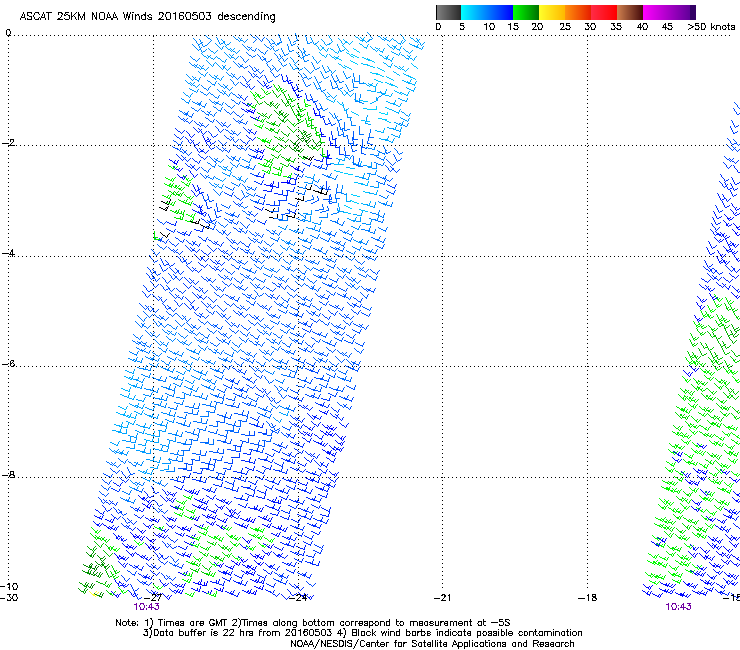The image size is (740, 650).
Task: Select the red 30-35 knots color segment
Action: tap(604, 12)
